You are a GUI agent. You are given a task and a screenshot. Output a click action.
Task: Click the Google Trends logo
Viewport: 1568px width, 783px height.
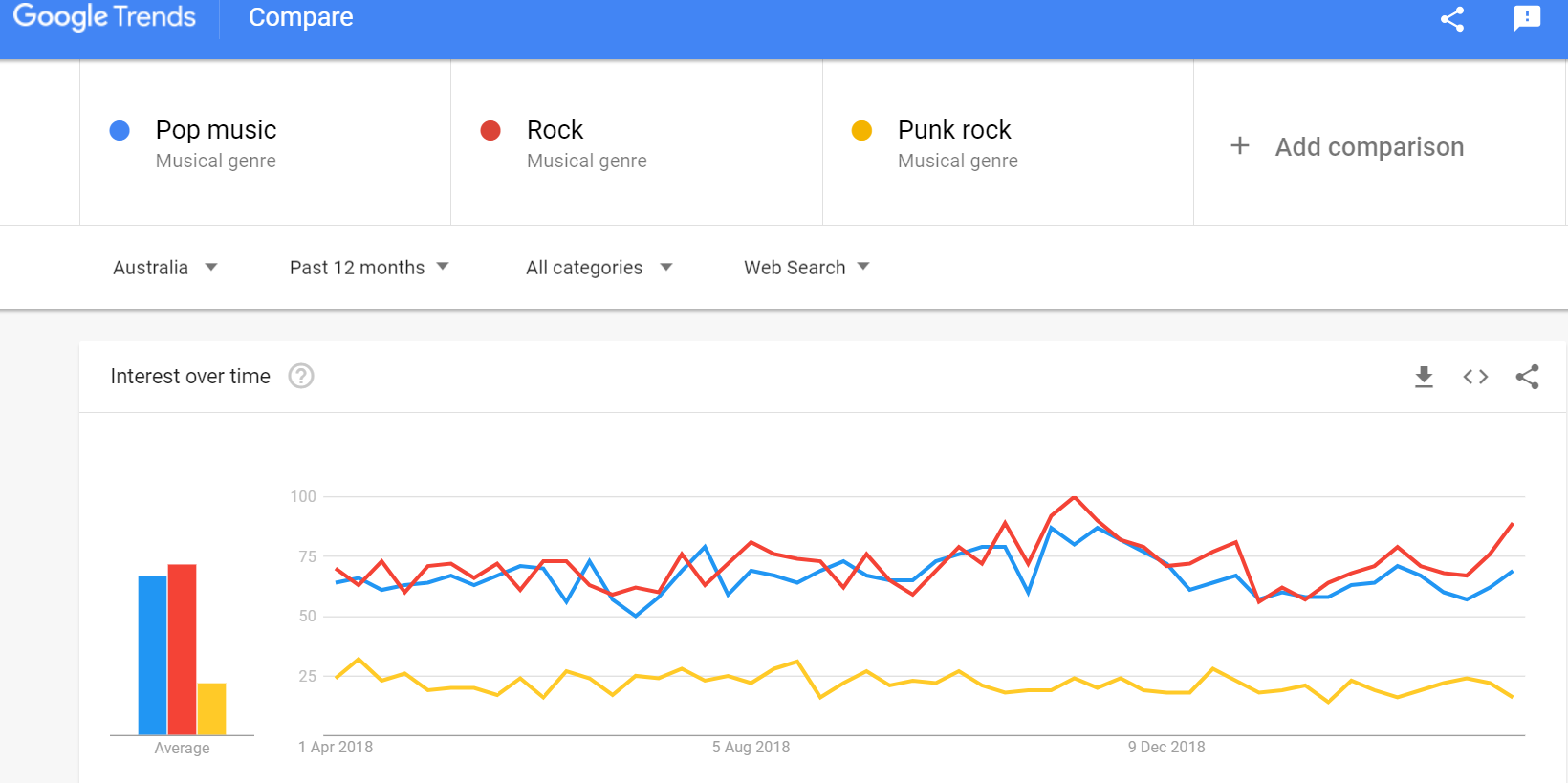pos(104,17)
